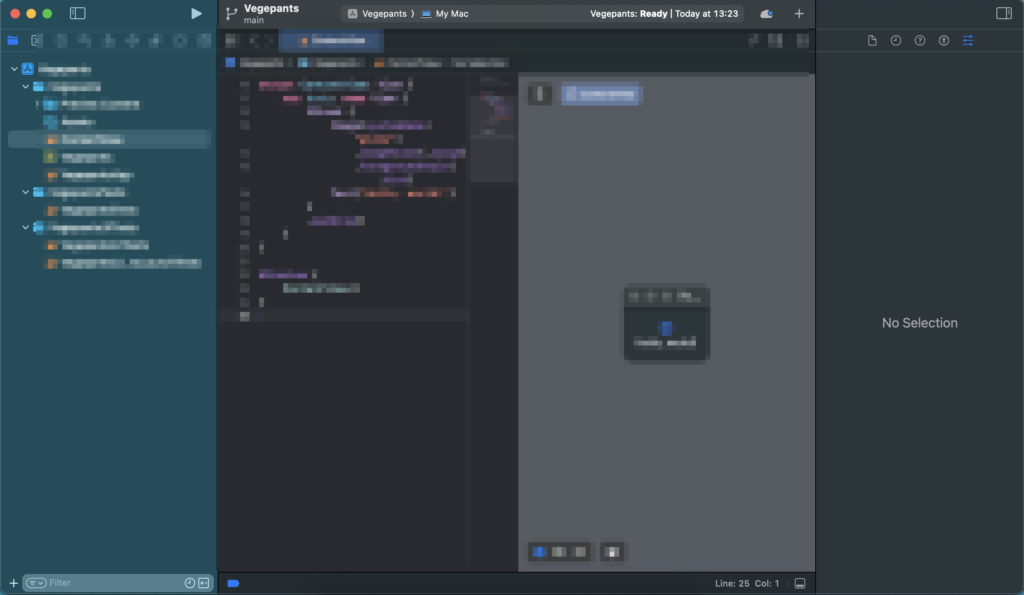Image resolution: width=1024 pixels, height=595 pixels.
Task: Show the Quick Help inspector
Action: pyautogui.click(x=920, y=41)
